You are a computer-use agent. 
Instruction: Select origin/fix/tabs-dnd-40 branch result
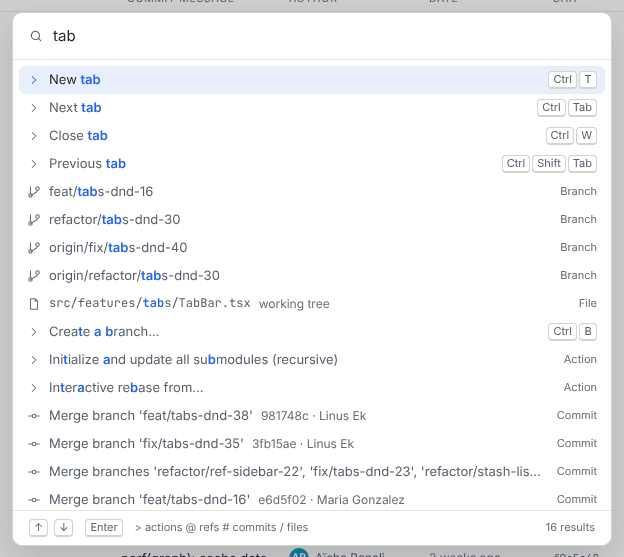[x=312, y=247]
